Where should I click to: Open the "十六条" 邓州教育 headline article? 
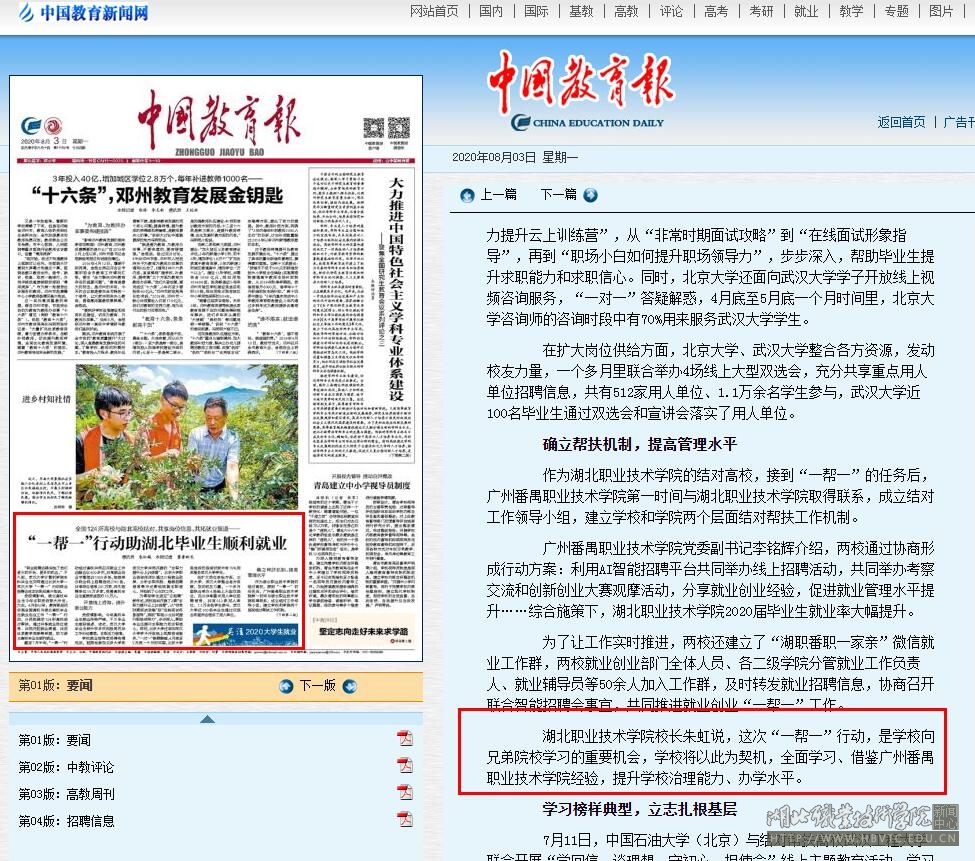(x=157, y=194)
